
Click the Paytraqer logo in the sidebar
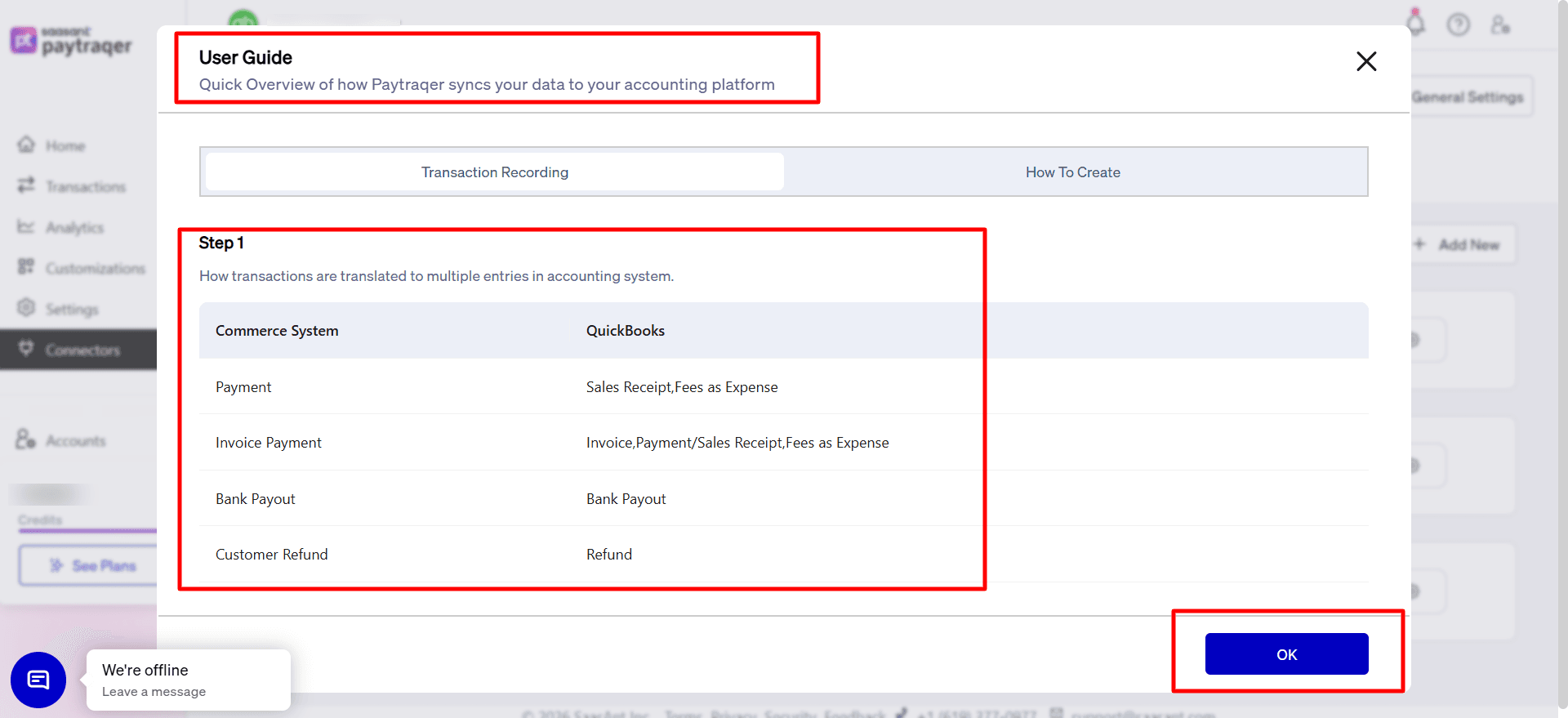(71, 42)
